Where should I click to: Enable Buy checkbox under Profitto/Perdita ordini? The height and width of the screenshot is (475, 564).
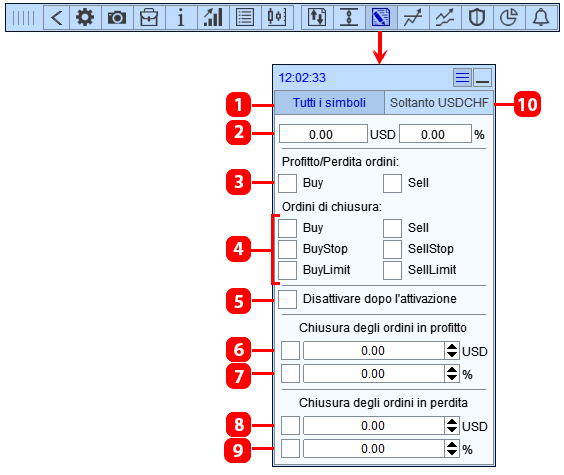coord(287,183)
